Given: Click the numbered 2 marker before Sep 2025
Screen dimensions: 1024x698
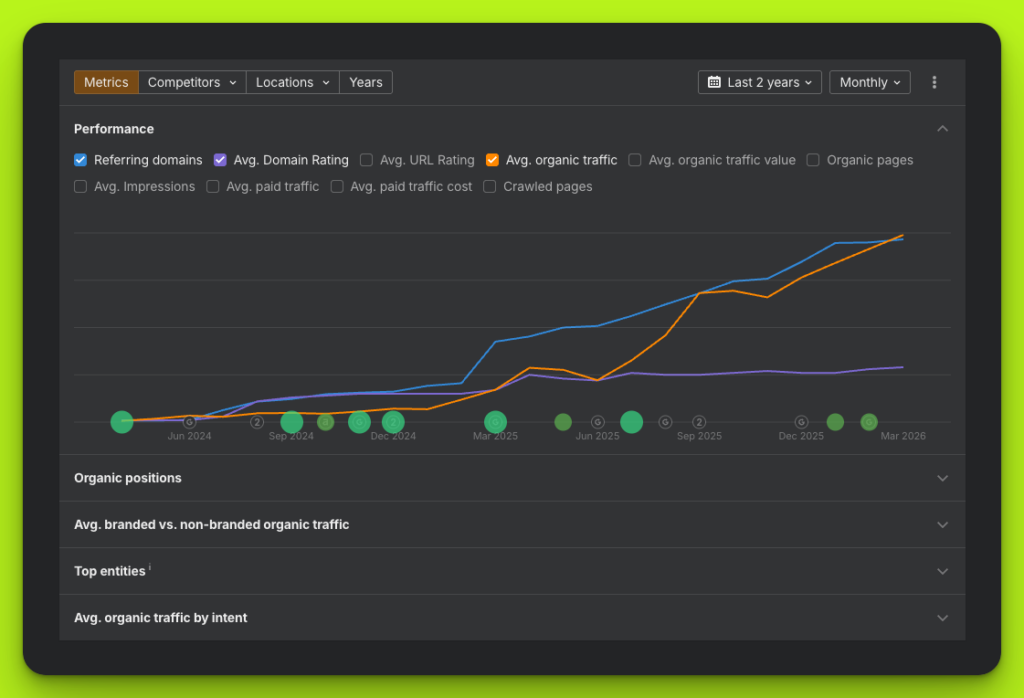Looking at the screenshot, I should coord(699,422).
